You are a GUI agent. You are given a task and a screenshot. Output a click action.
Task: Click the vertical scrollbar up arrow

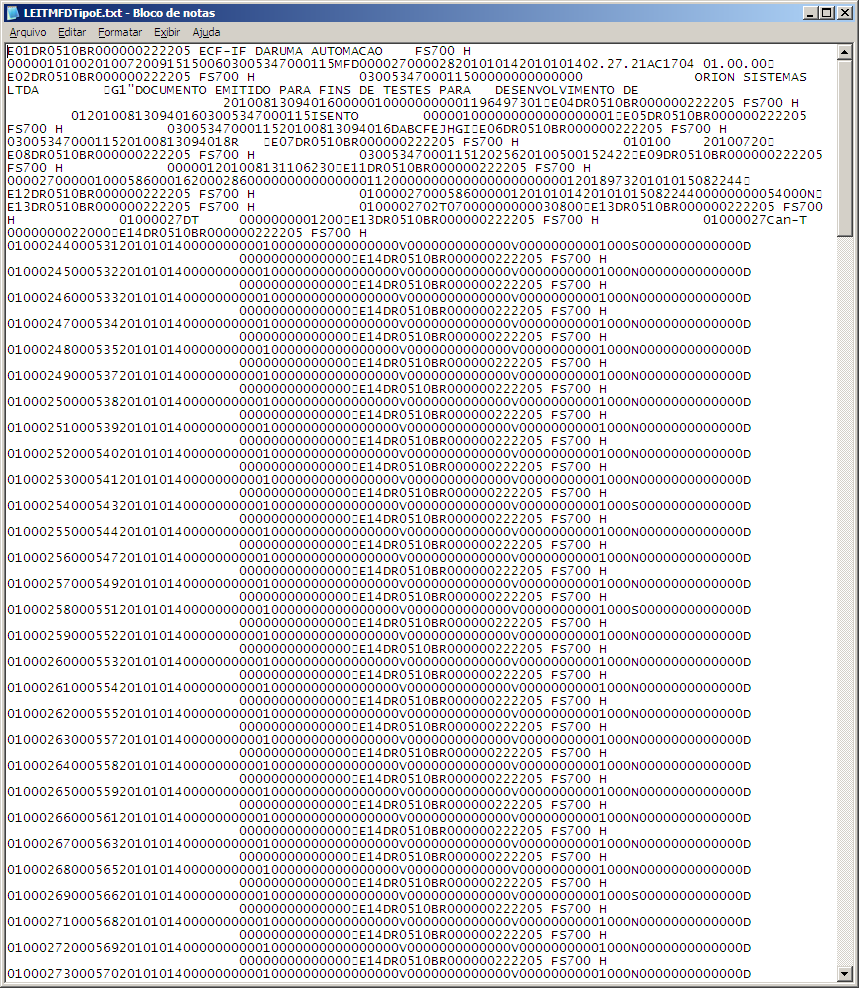pos(845,51)
